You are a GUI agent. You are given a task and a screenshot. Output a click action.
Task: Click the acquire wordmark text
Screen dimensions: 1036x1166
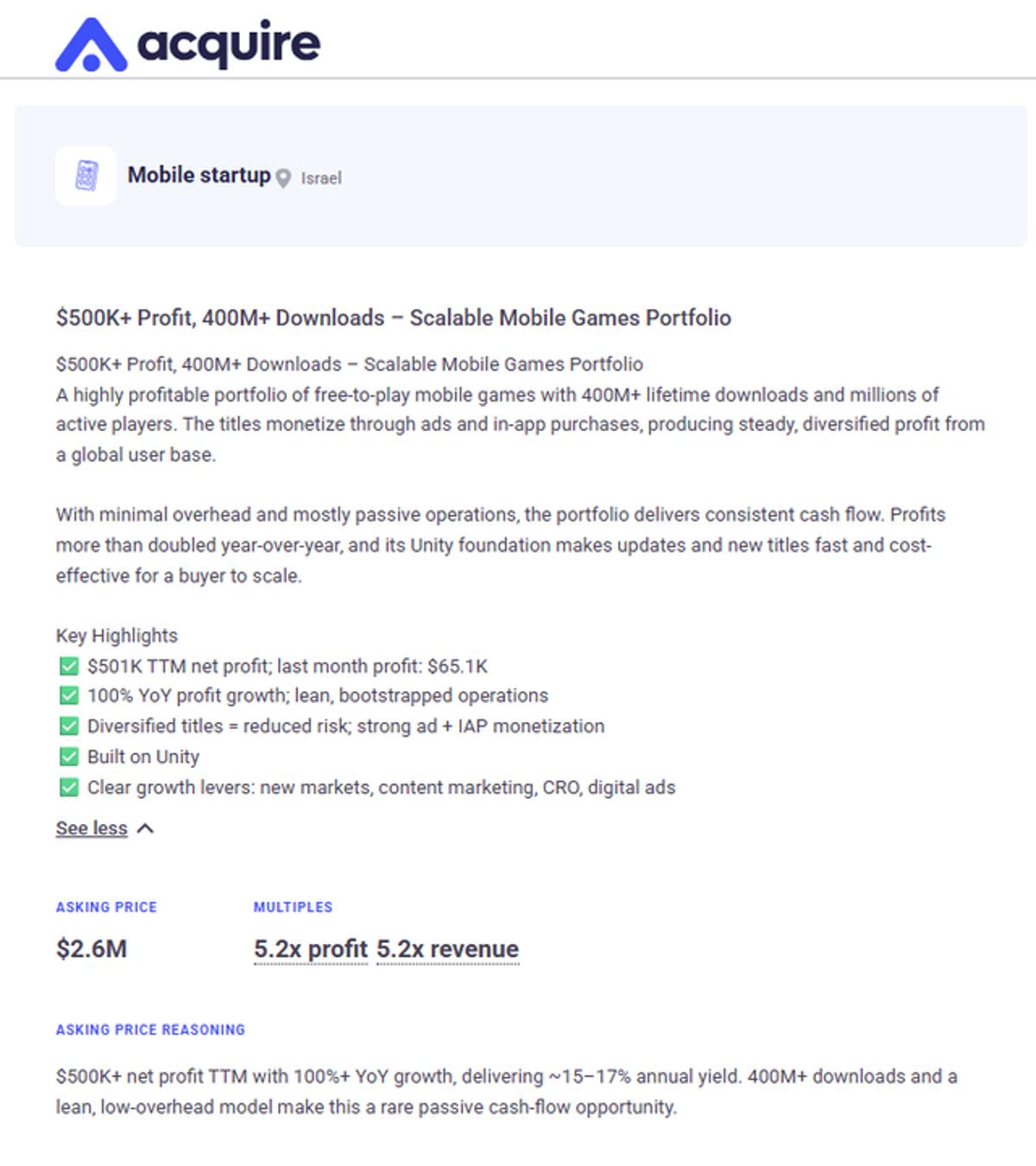(x=229, y=43)
